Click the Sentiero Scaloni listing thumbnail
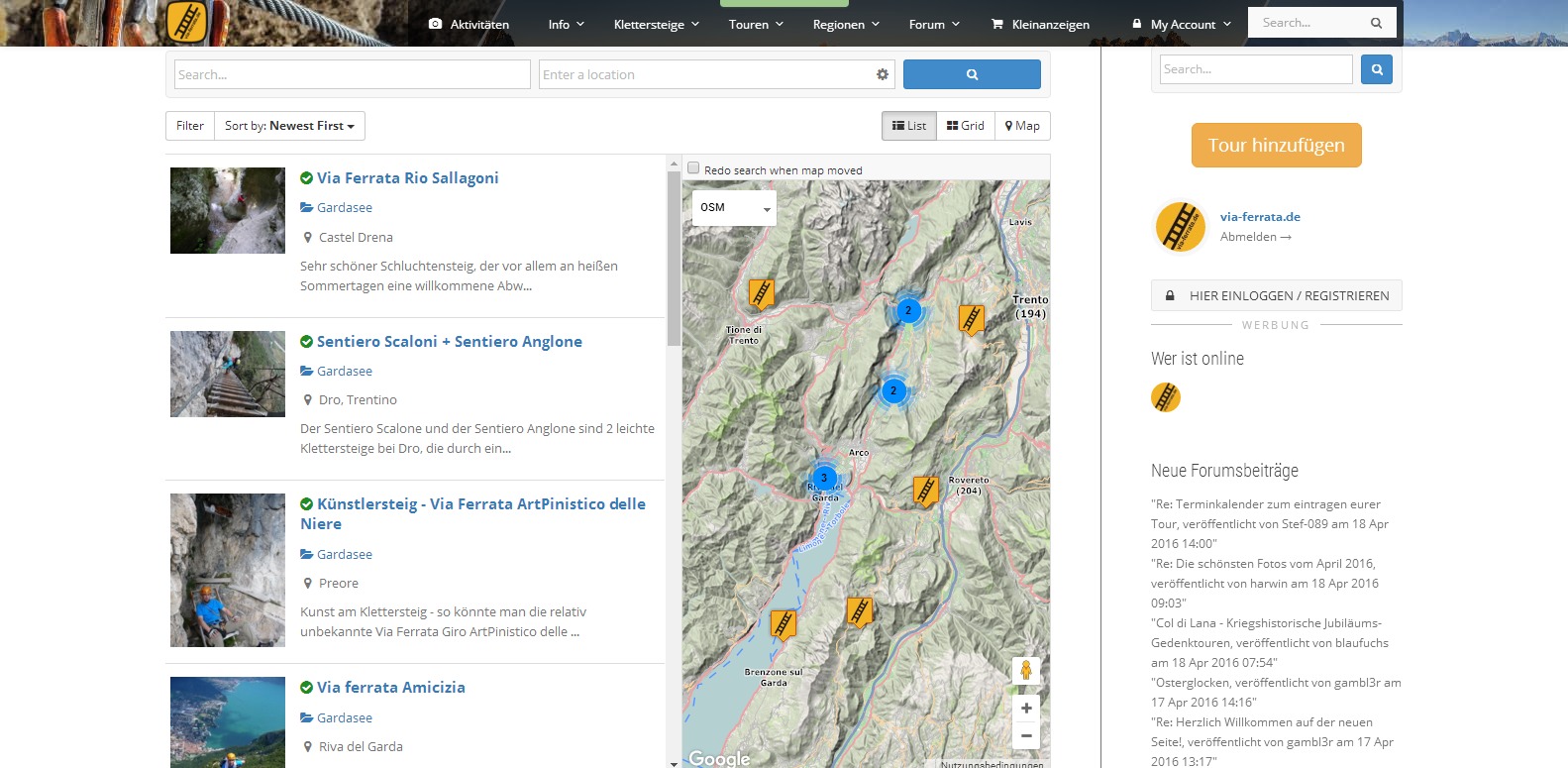Screen dimensions: 1568x768 pyautogui.click(x=228, y=374)
